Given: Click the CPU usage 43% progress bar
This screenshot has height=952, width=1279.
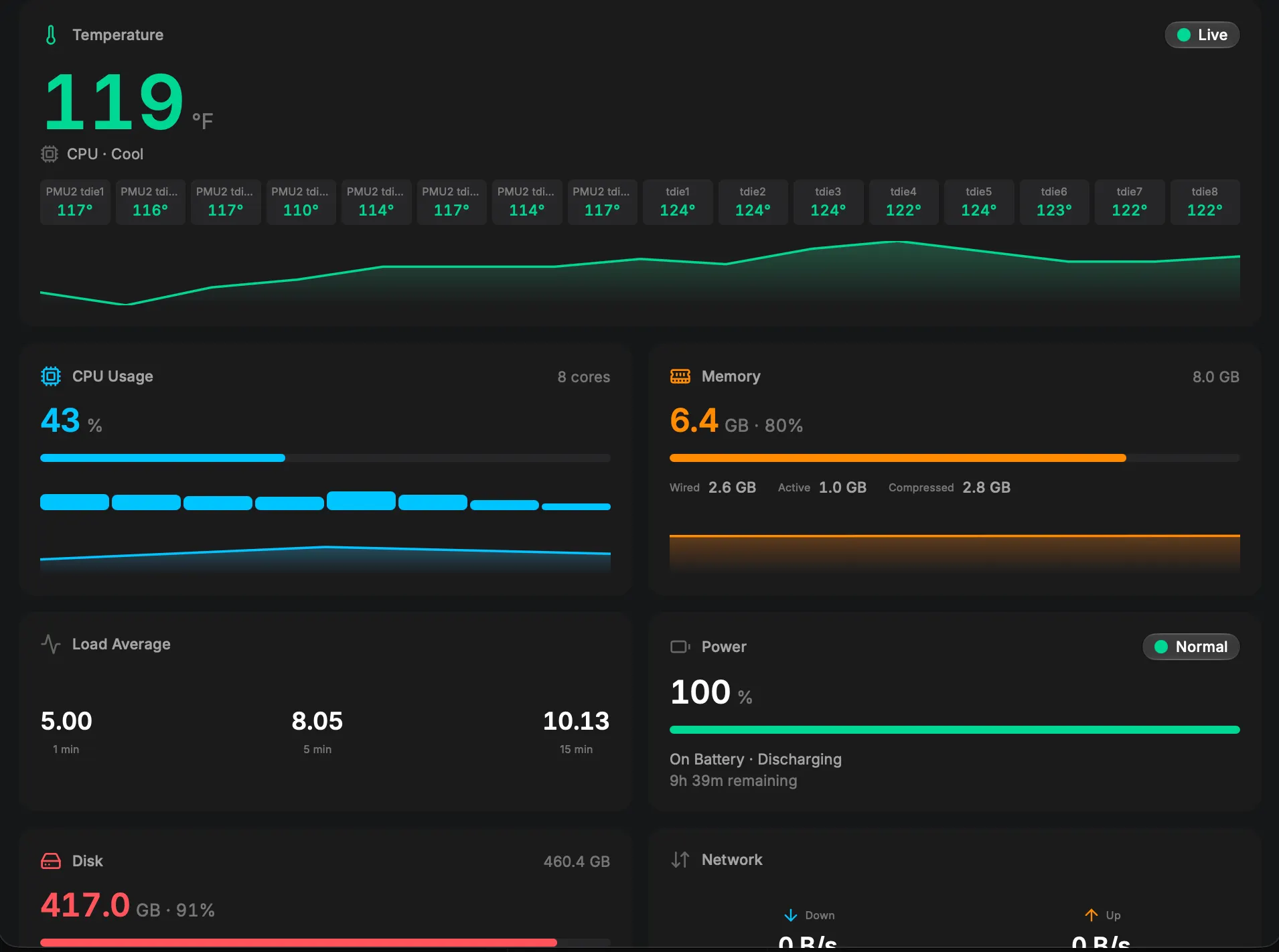Looking at the screenshot, I should tap(325, 458).
